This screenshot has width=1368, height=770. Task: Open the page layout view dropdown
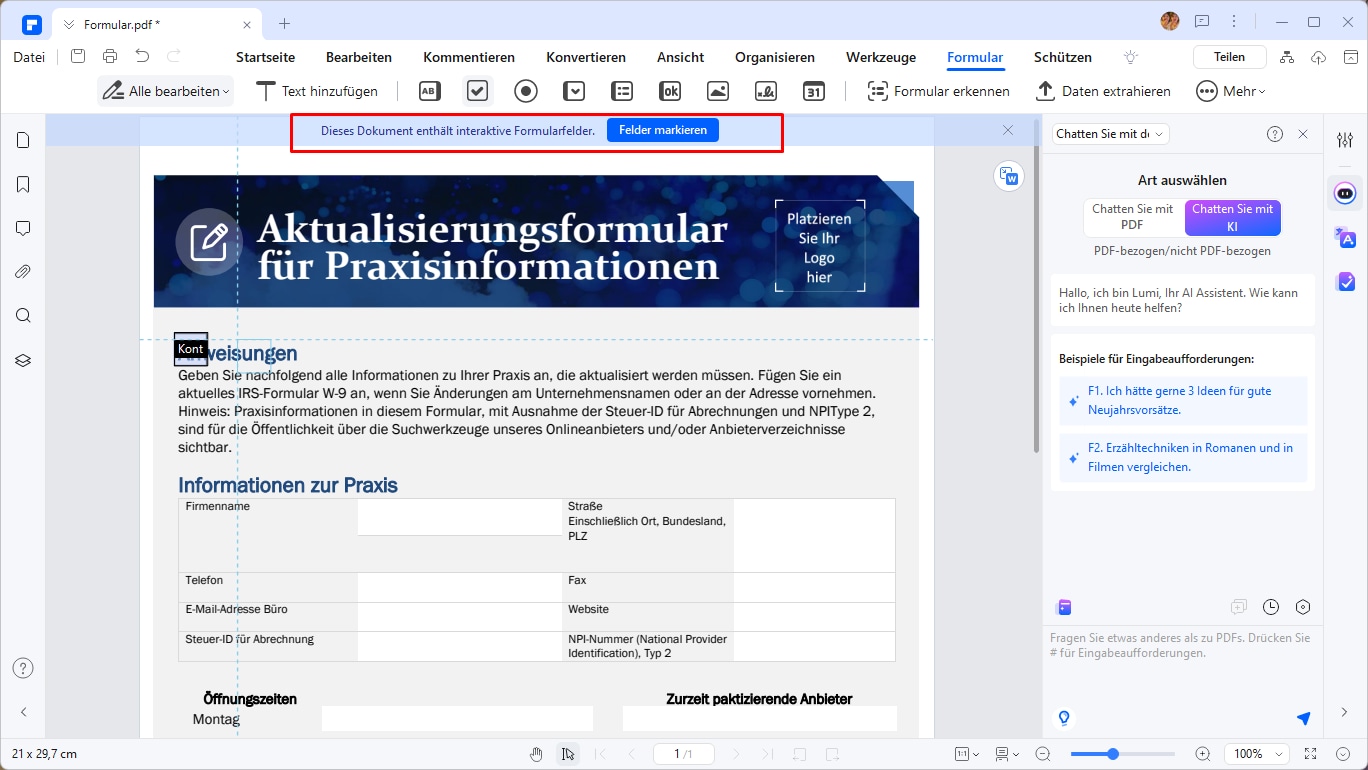click(x=1007, y=754)
